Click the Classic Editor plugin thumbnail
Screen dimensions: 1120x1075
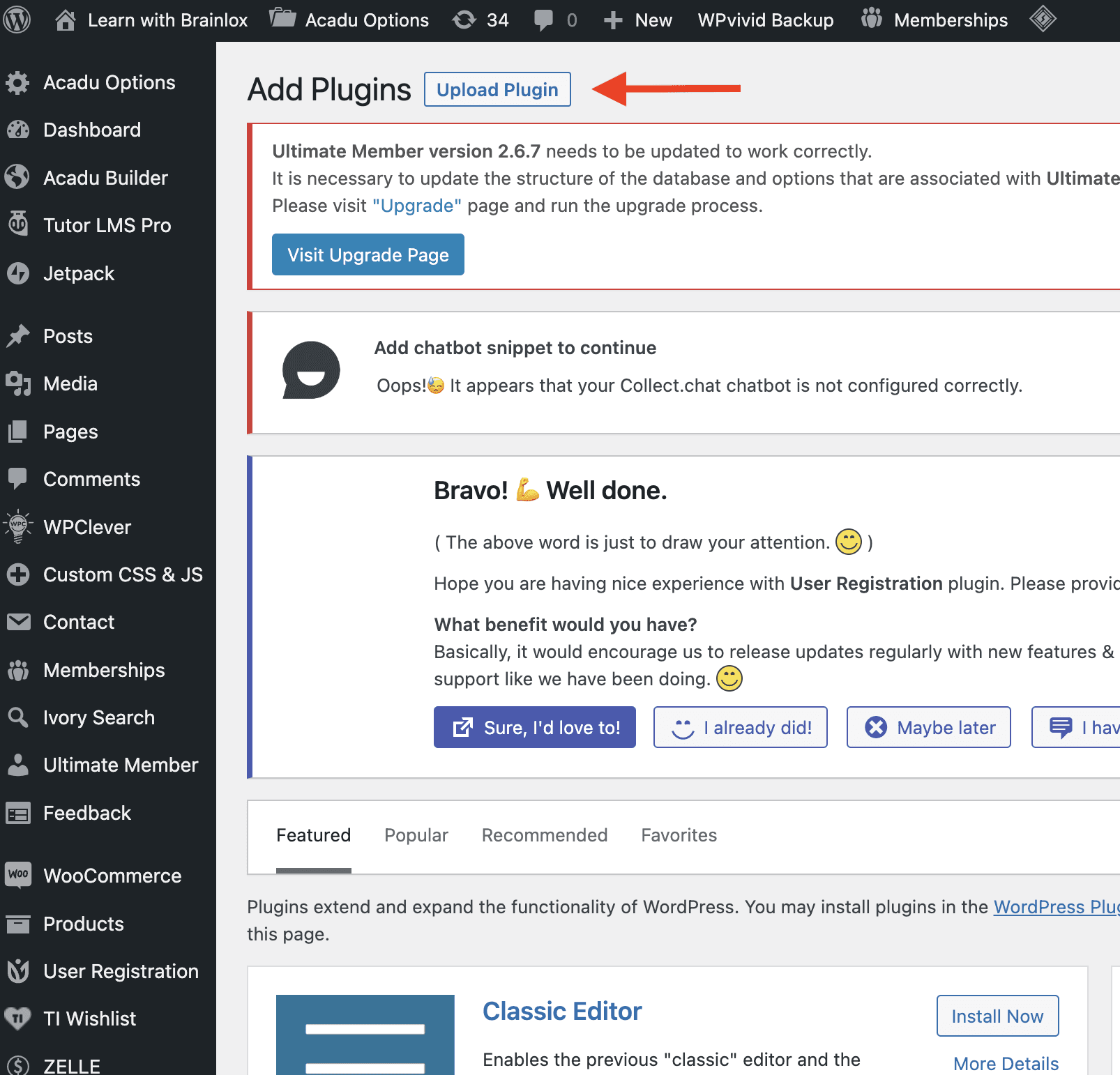point(365,1032)
